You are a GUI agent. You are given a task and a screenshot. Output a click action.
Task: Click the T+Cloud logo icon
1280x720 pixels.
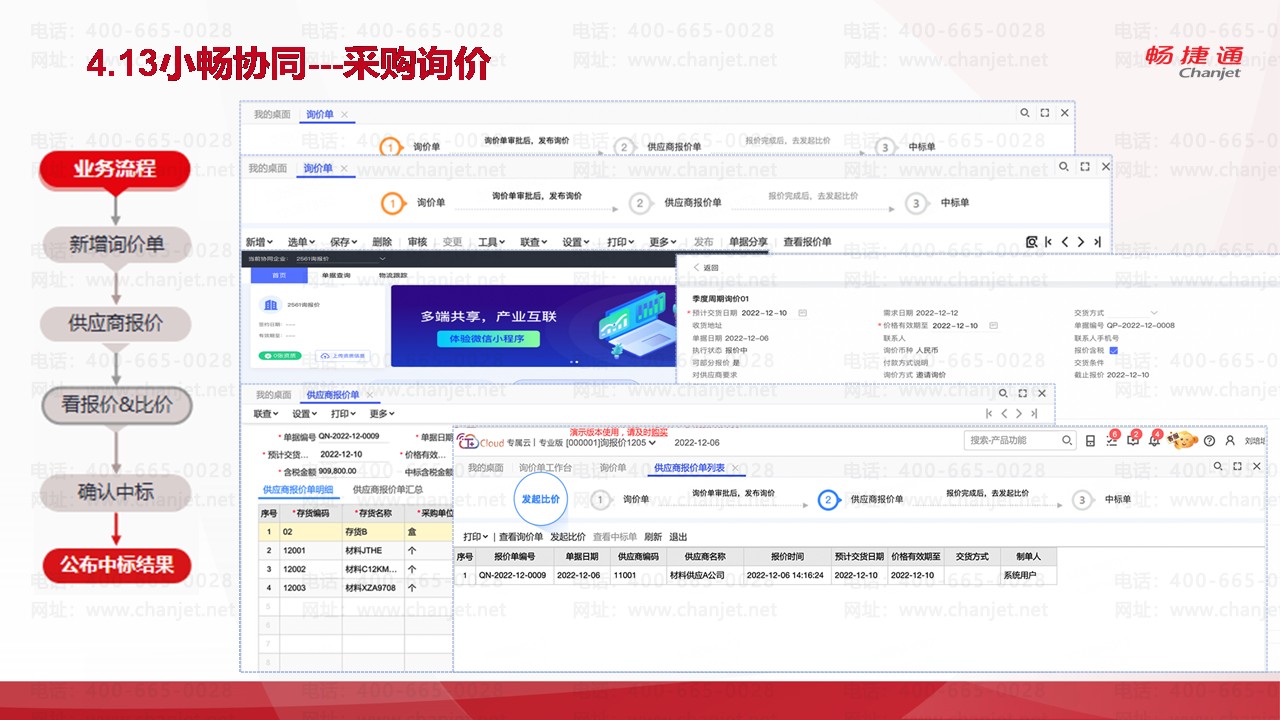pyautogui.click(x=467, y=441)
